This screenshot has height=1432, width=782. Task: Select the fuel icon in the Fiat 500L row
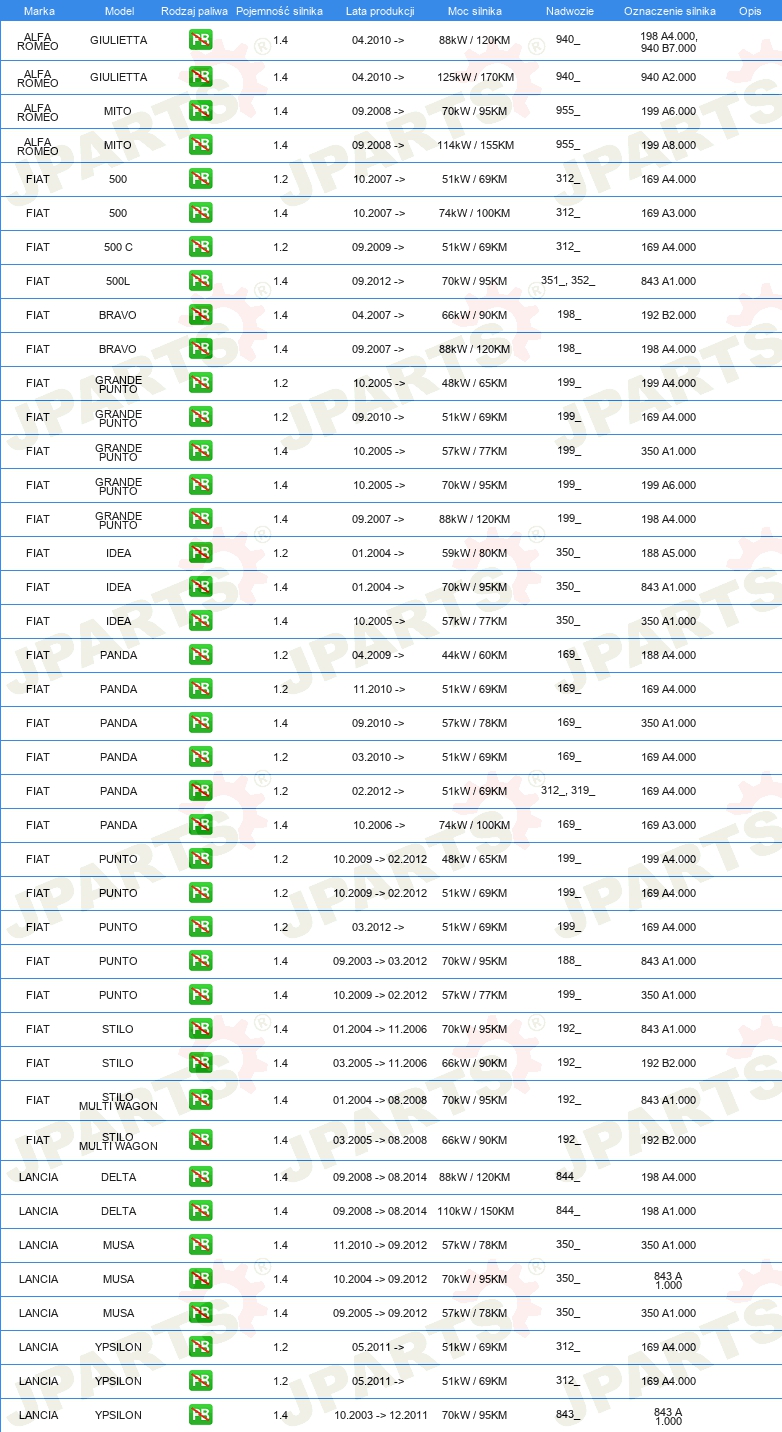pyautogui.click(x=201, y=281)
